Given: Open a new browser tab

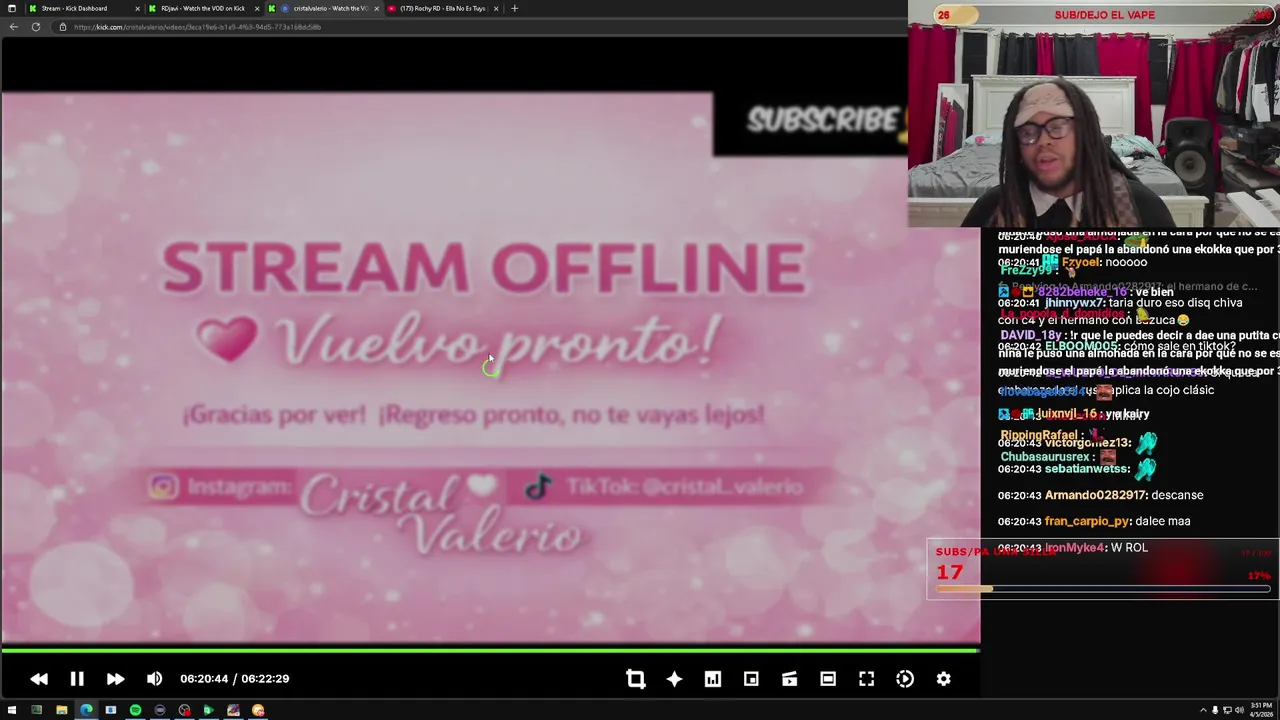Looking at the screenshot, I should pyautogui.click(x=514, y=8).
